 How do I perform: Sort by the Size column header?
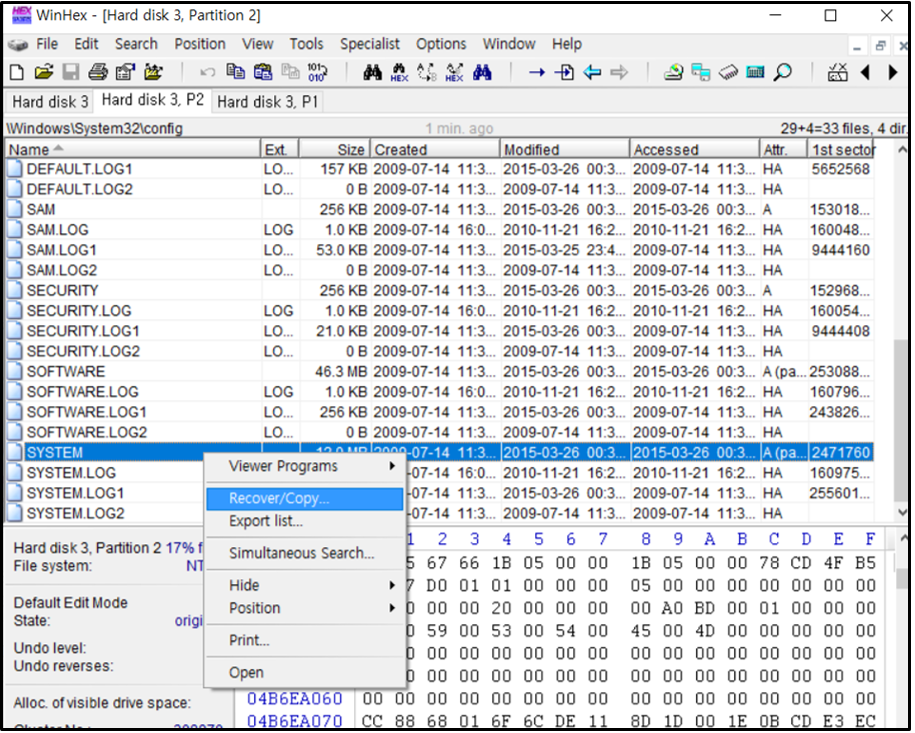[x=334, y=150]
